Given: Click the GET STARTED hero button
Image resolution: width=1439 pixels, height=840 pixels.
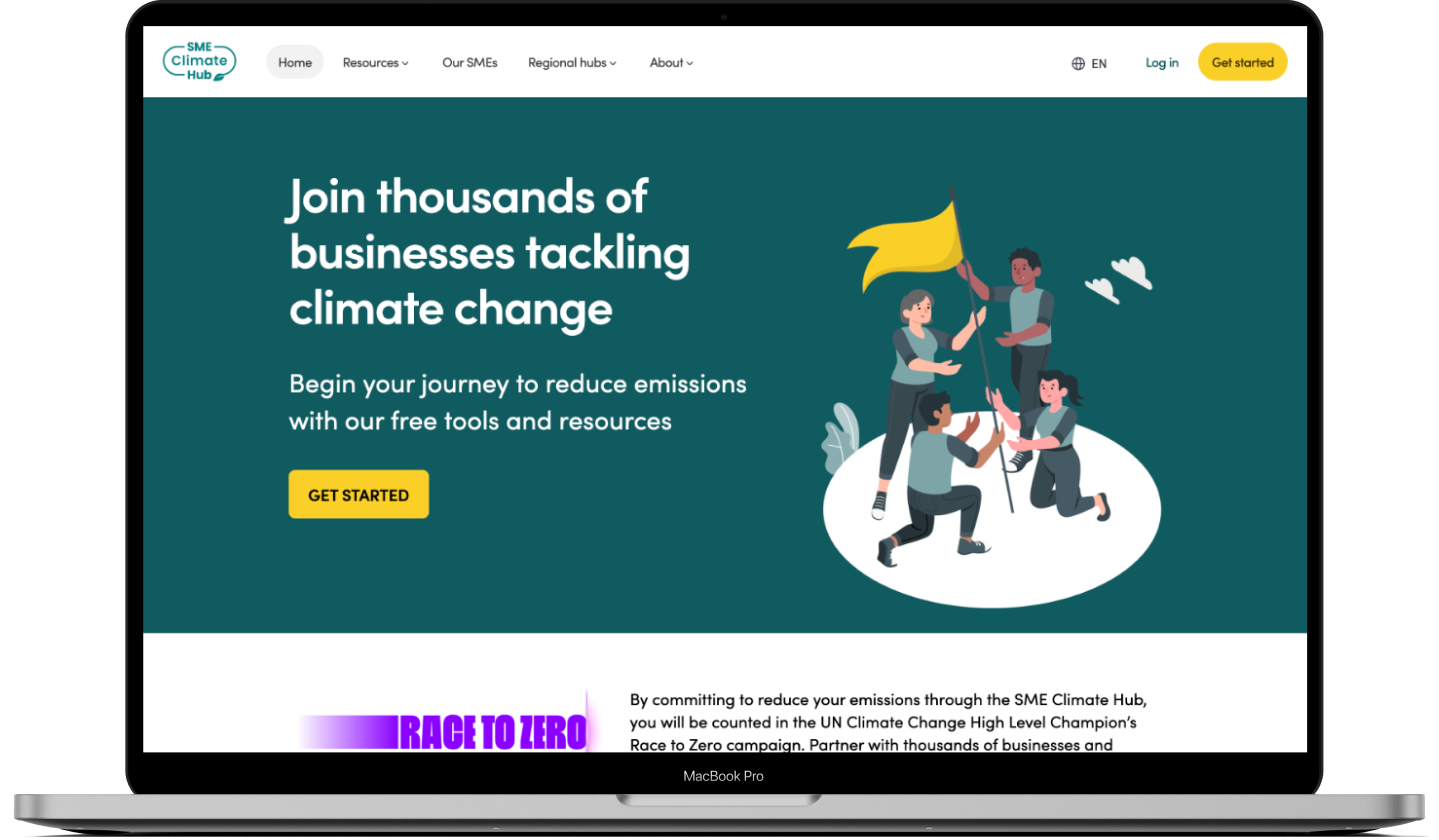Looking at the screenshot, I should (358, 494).
